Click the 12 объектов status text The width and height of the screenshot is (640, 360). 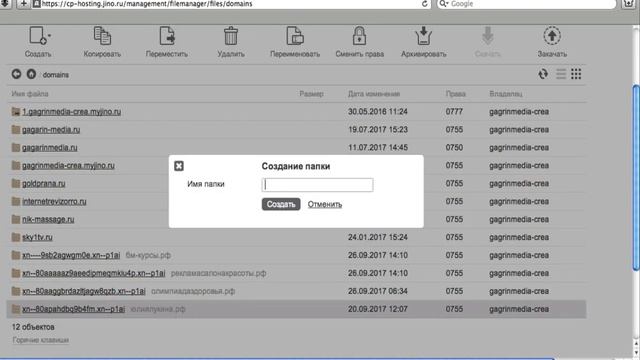[x=33, y=327]
